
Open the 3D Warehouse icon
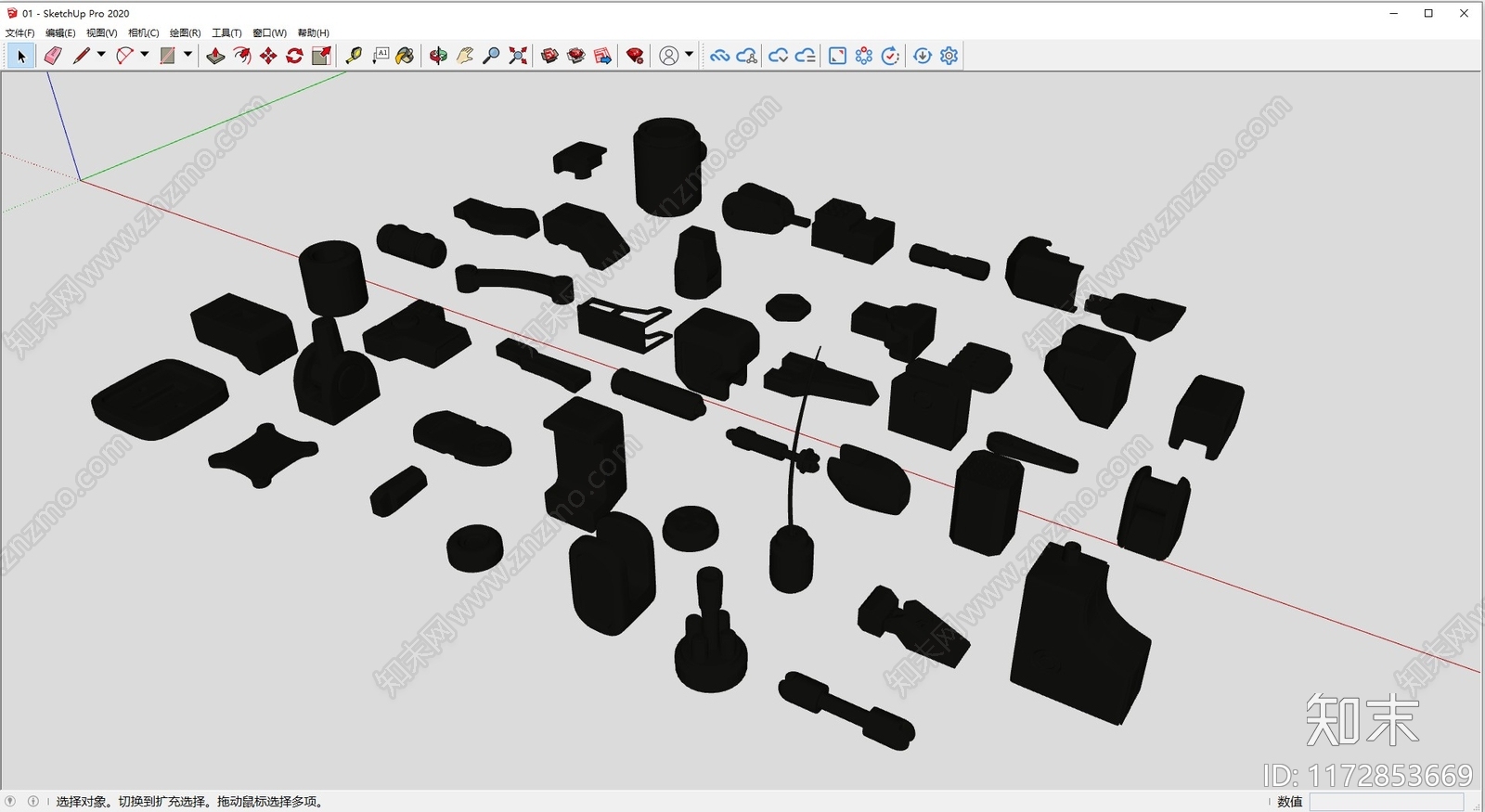coord(549,56)
